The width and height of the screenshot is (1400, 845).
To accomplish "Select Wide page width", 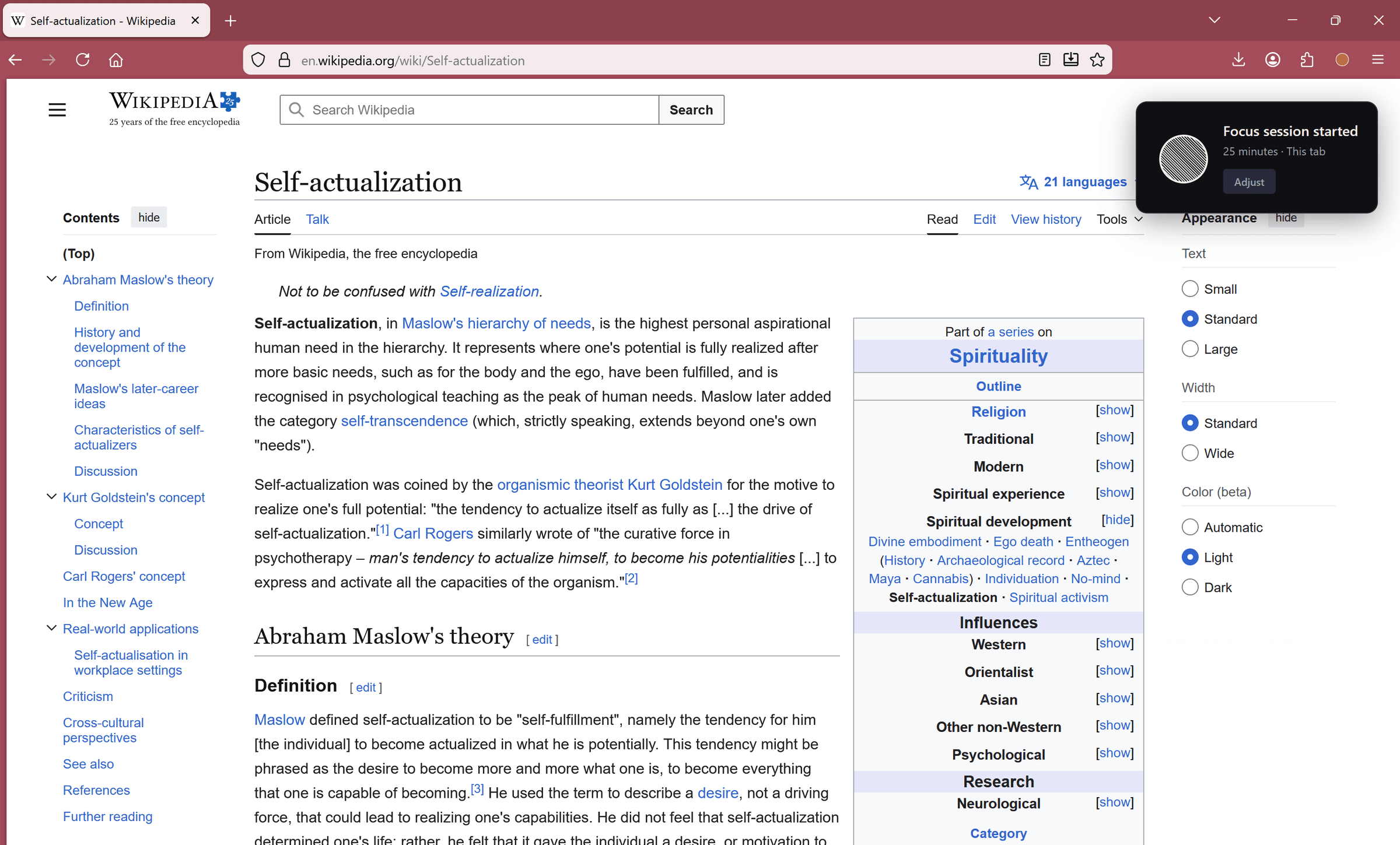I will pyautogui.click(x=1191, y=453).
